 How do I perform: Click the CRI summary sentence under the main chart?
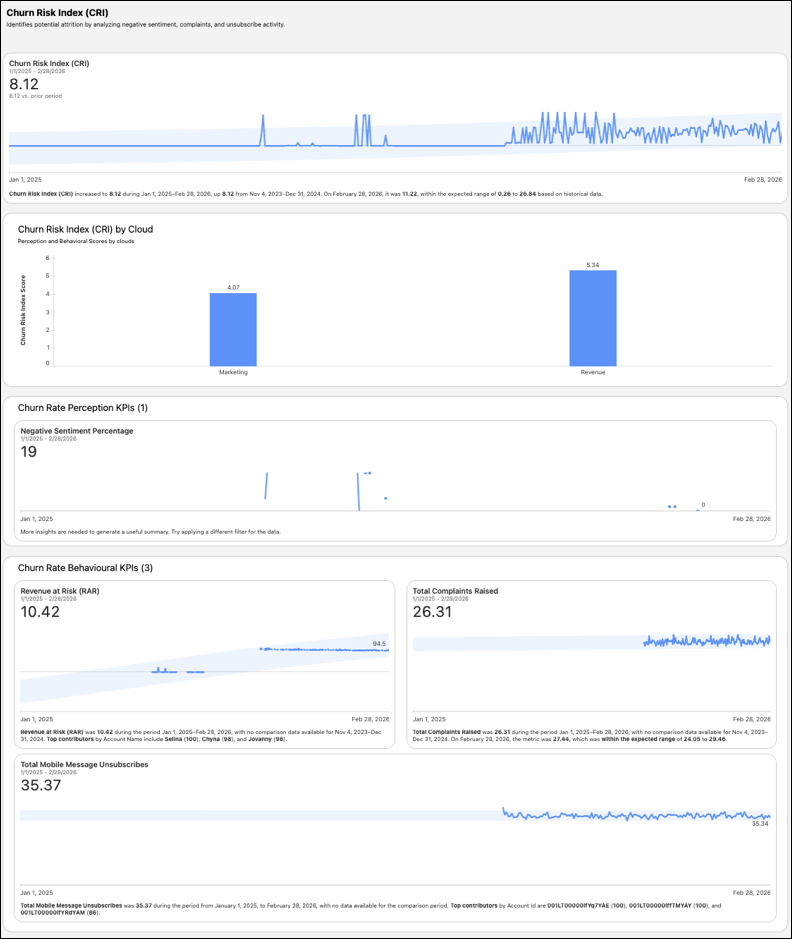306,194
